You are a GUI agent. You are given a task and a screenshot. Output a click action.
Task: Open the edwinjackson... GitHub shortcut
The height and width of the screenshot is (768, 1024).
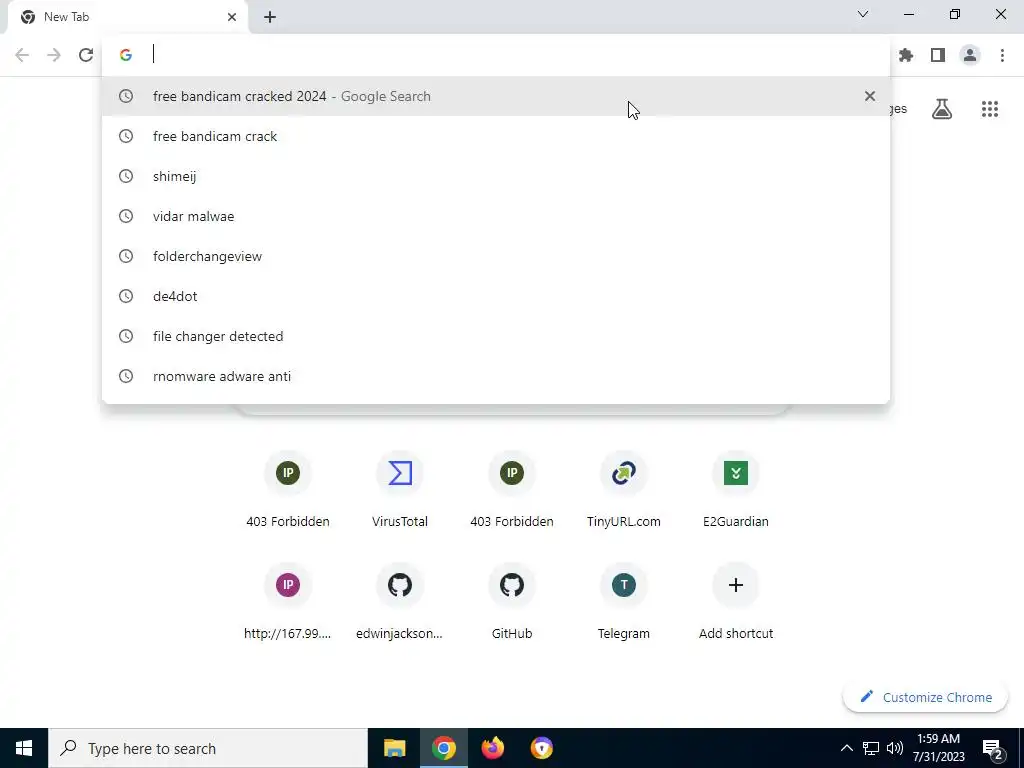[400, 601]
